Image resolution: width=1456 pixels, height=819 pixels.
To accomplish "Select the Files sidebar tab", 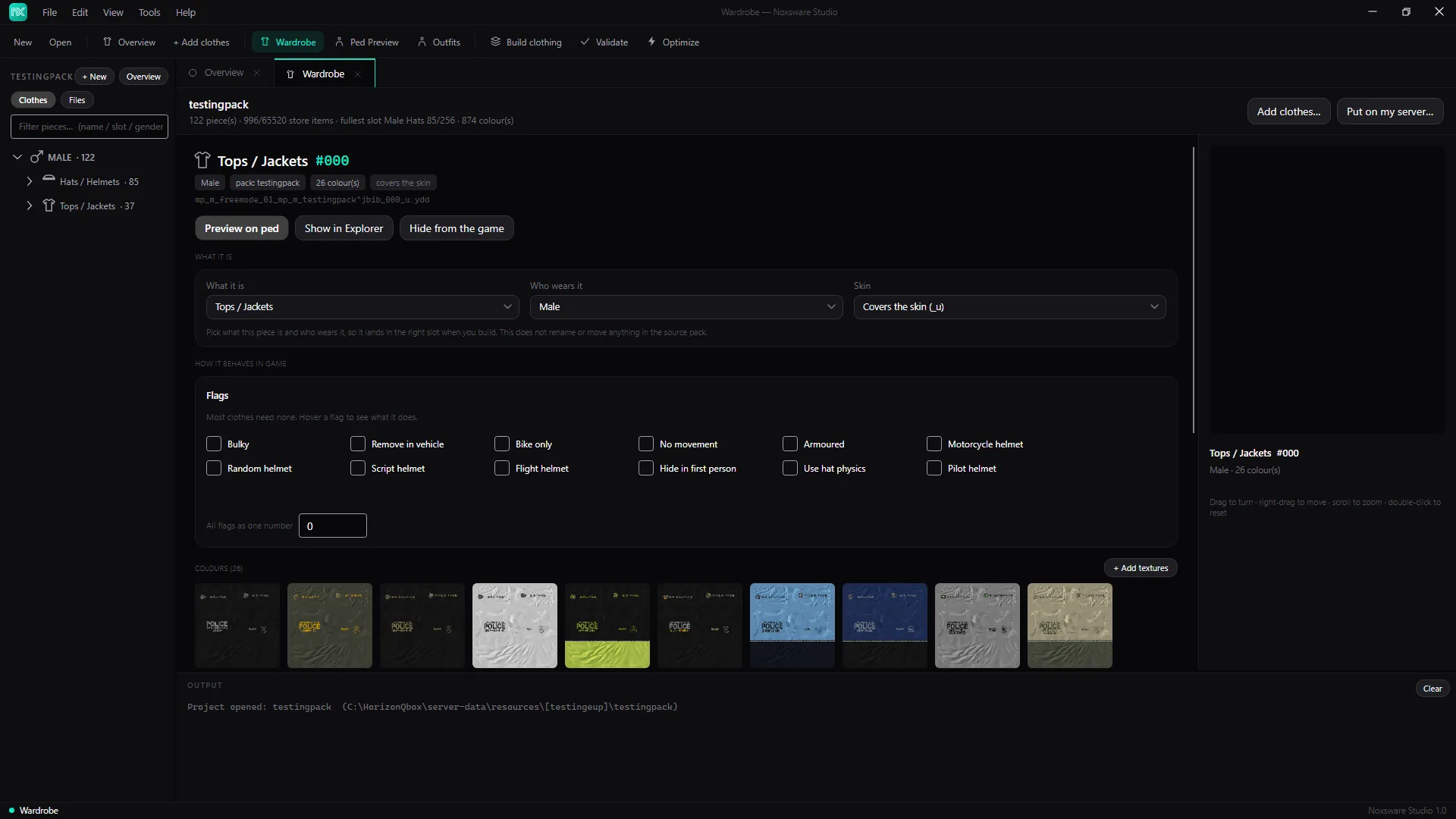I will pyautogui.click(x=77, y=99).
